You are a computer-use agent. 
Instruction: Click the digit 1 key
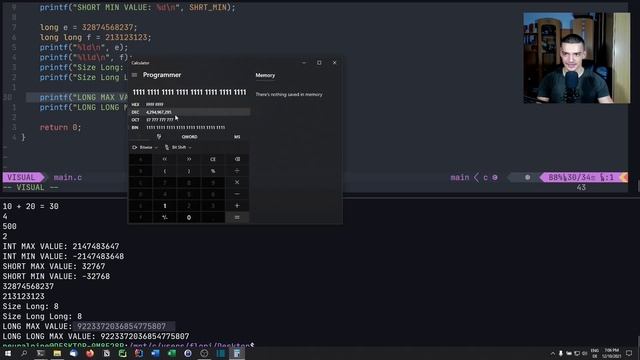click(164, 206)
